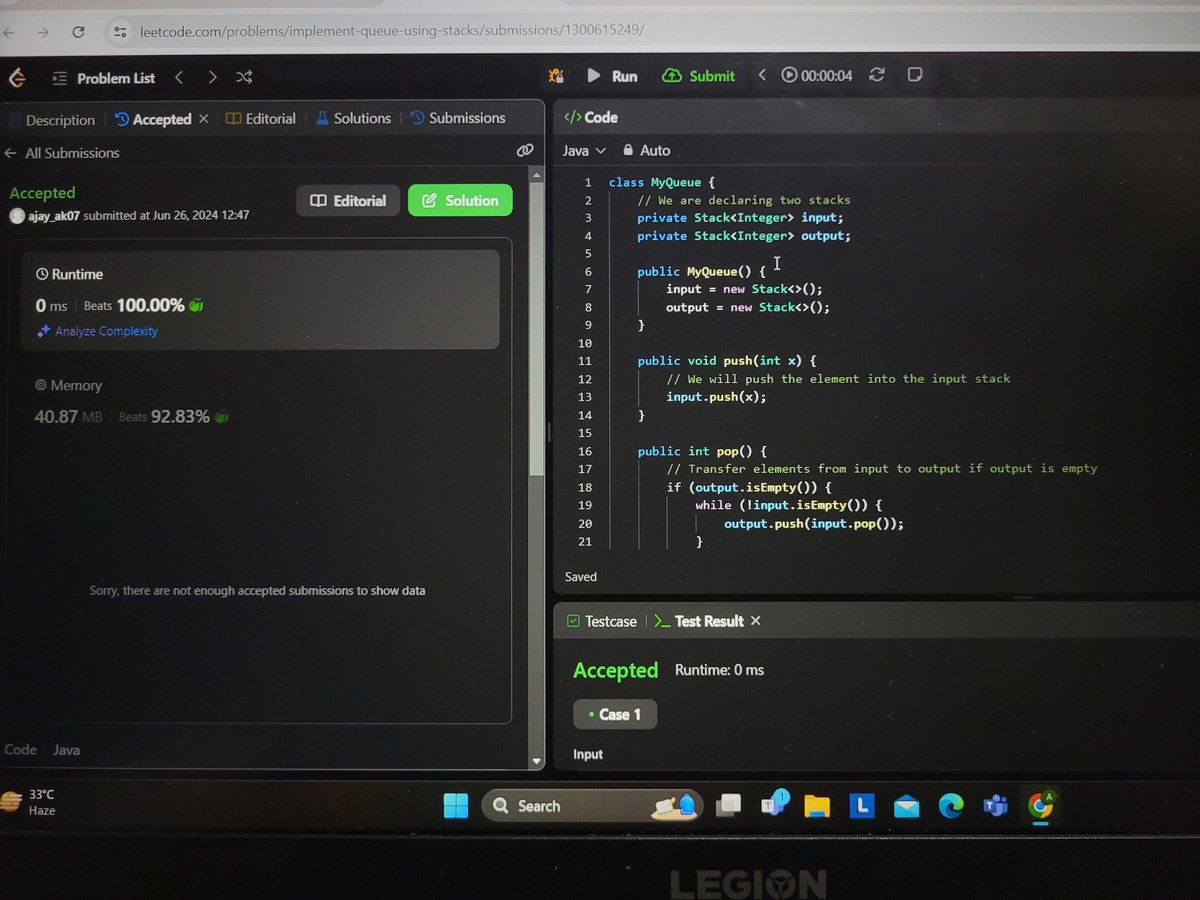This screenshot has width=1200, height=900.
Task: Select the Memory card
Action: point(260,400)
